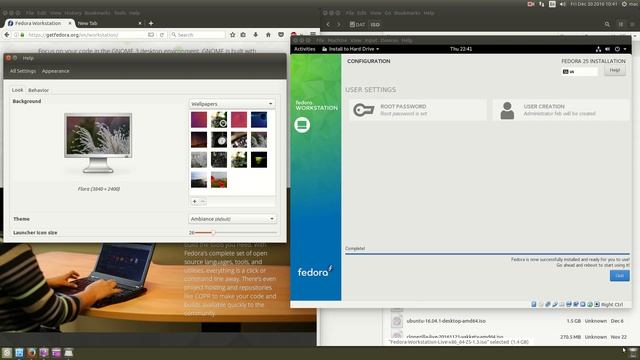Image resolution: width=640 pixels, height=360 pixels.
Task: Click the VirtualBox USB status icon
Action: (x=555, y=304)
